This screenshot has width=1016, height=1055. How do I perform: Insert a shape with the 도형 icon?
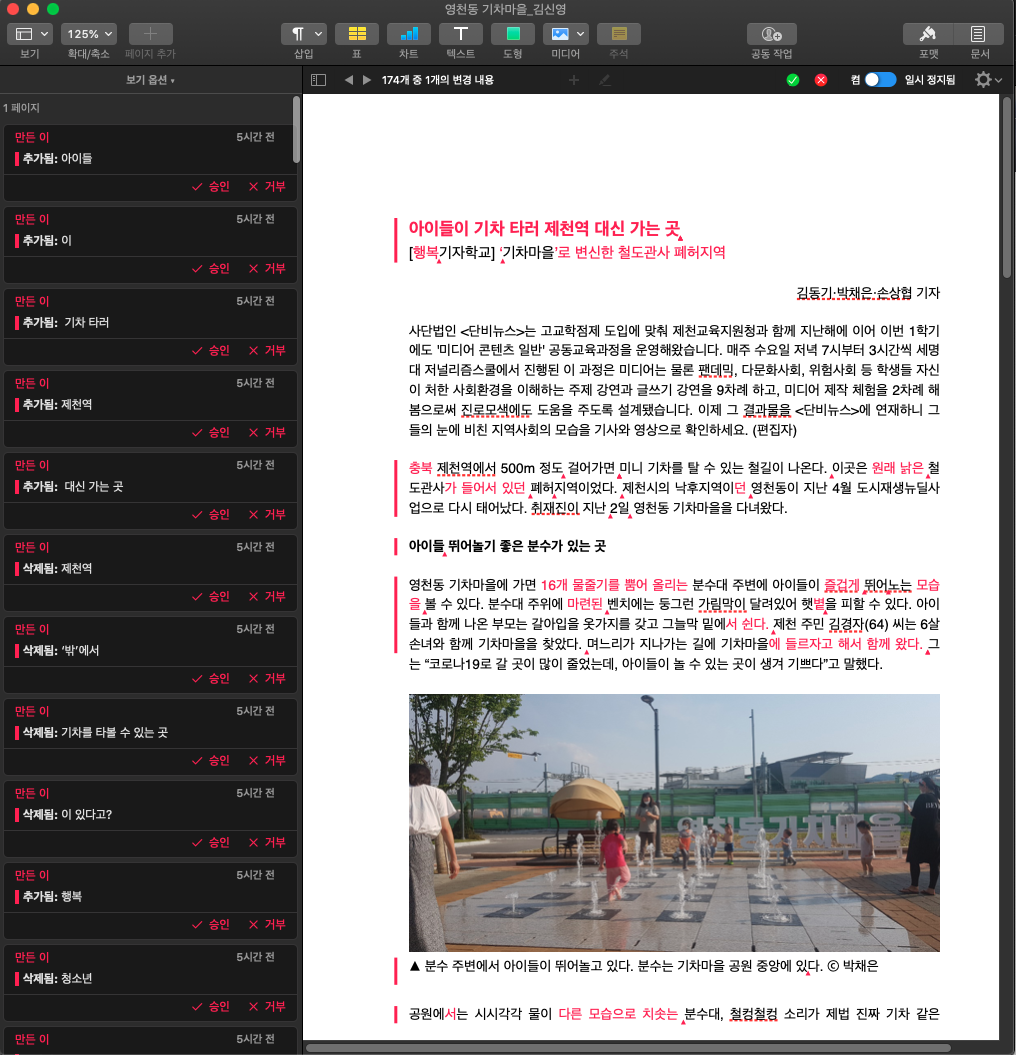coord(513,34)
